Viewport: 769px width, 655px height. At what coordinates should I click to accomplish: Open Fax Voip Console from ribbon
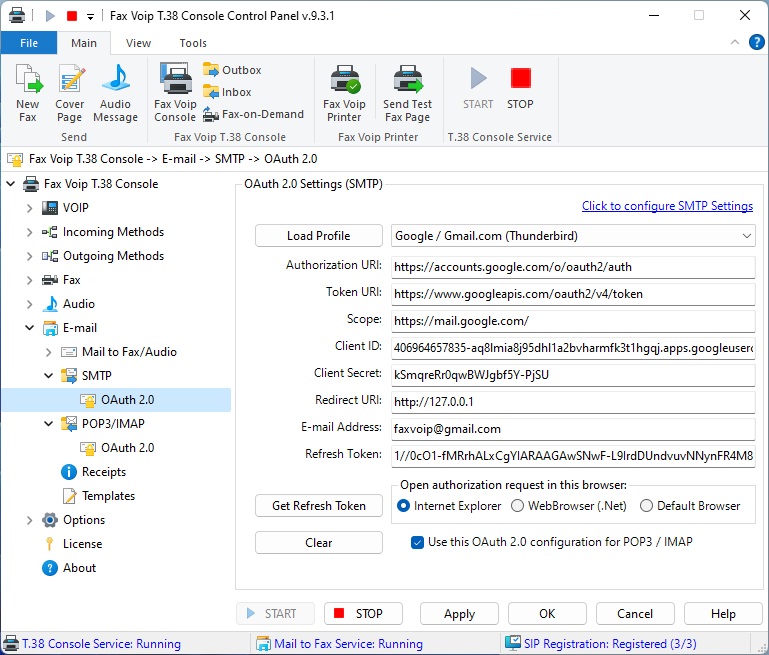coord(175,93)
